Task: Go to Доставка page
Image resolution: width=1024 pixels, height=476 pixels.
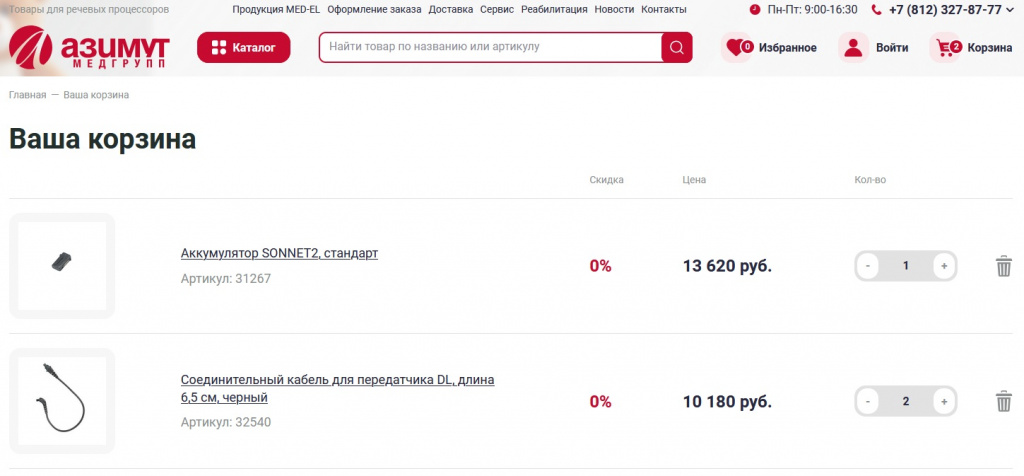Action: point(451,10)
